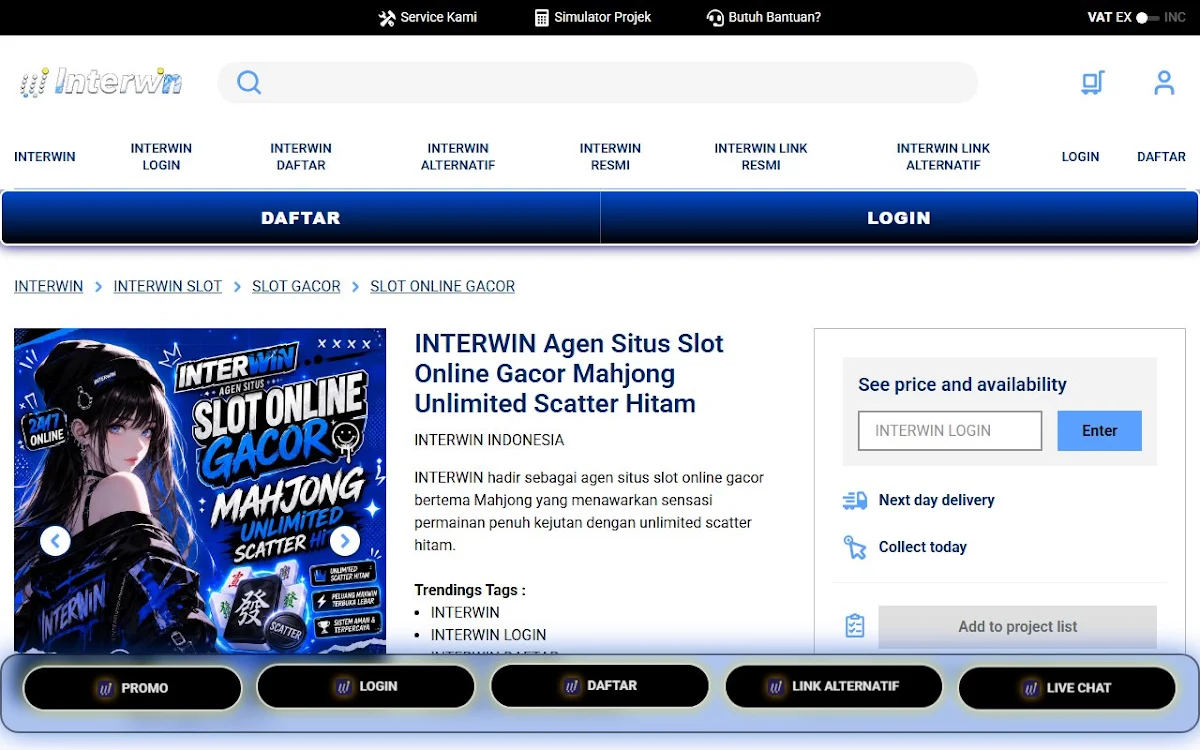The image size is (1200, 750).
Task: Open the INTERWIN LINK RESMI menu item
Action: click(x=761, y=157)
